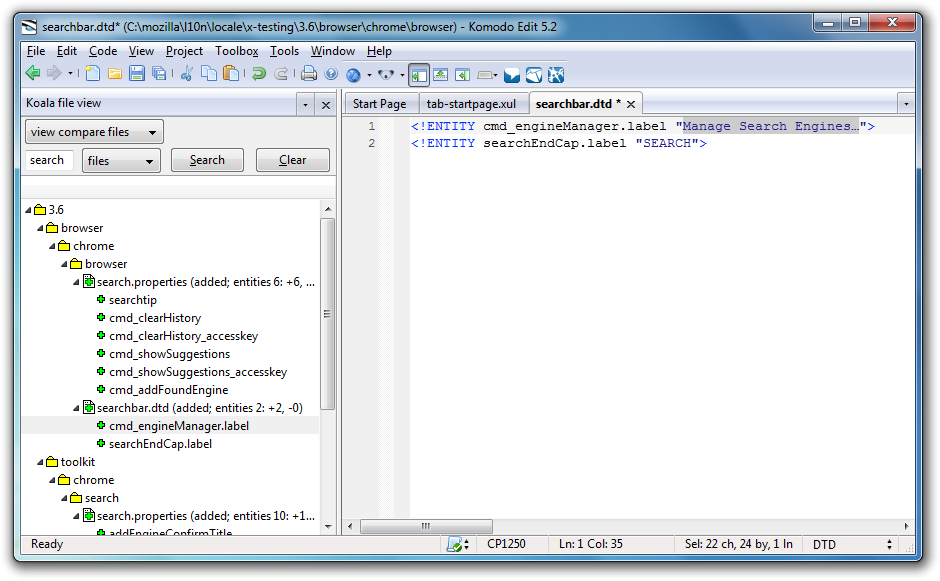Click the blue globe browser preview icon
Screen dimensions: 940x581
(354, 74)
